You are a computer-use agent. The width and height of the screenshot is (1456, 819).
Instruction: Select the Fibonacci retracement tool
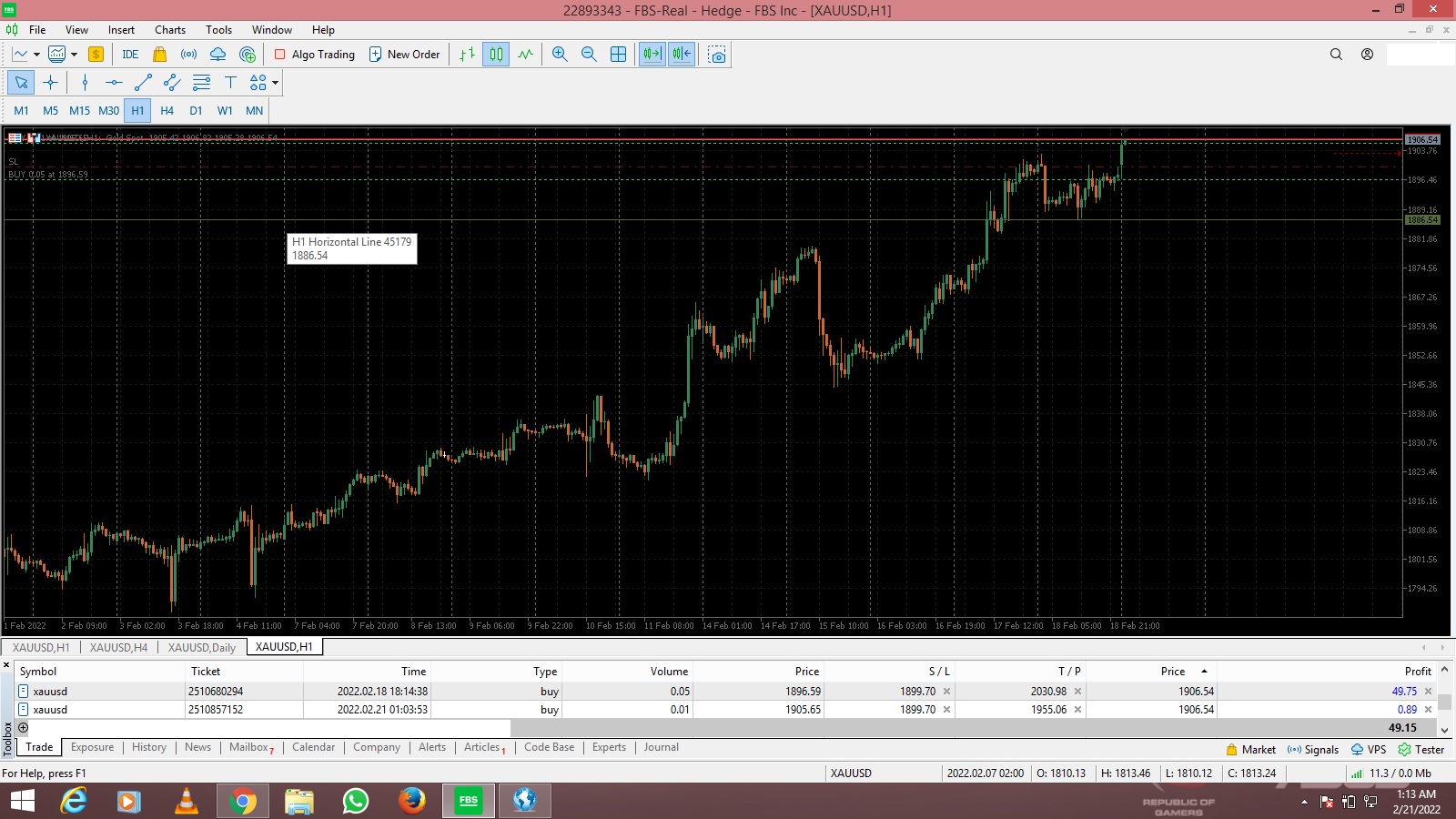[x=201, y=83]
